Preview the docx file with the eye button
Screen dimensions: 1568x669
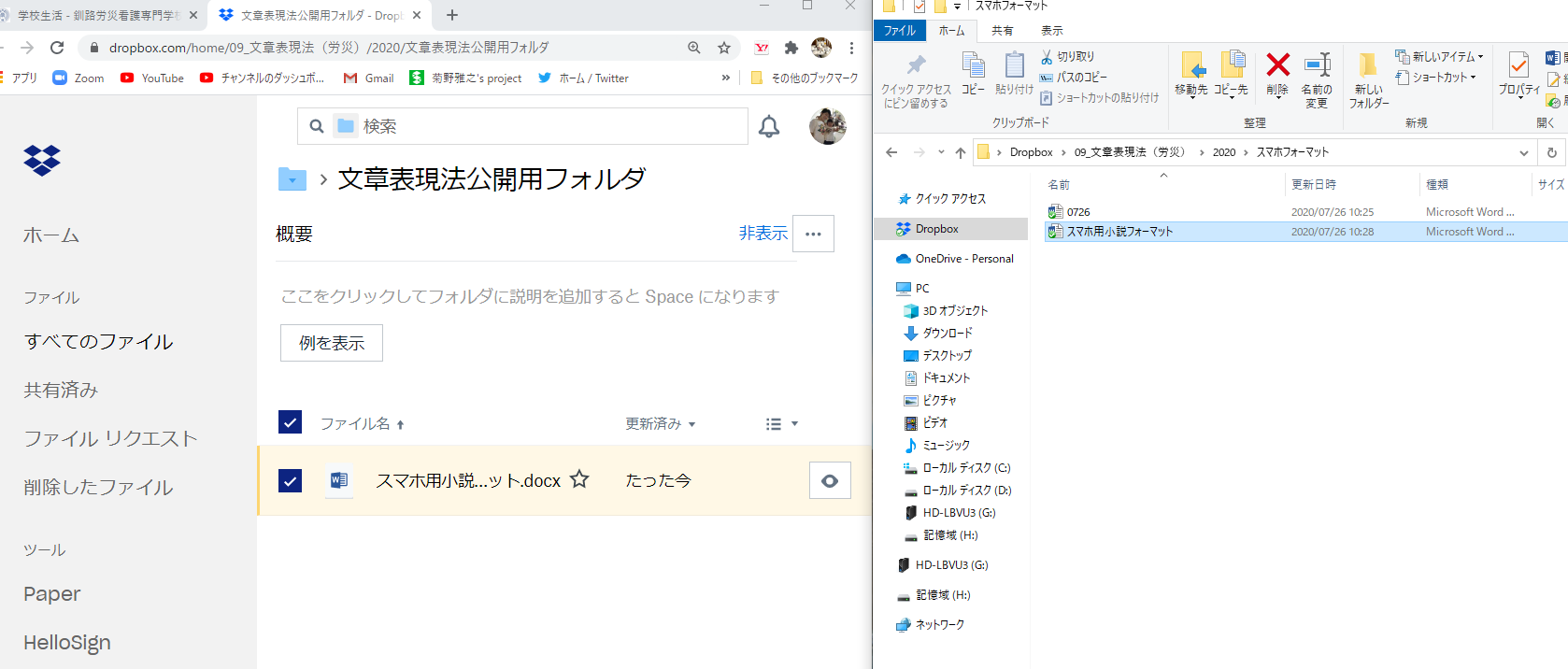(x=830, y=480)
